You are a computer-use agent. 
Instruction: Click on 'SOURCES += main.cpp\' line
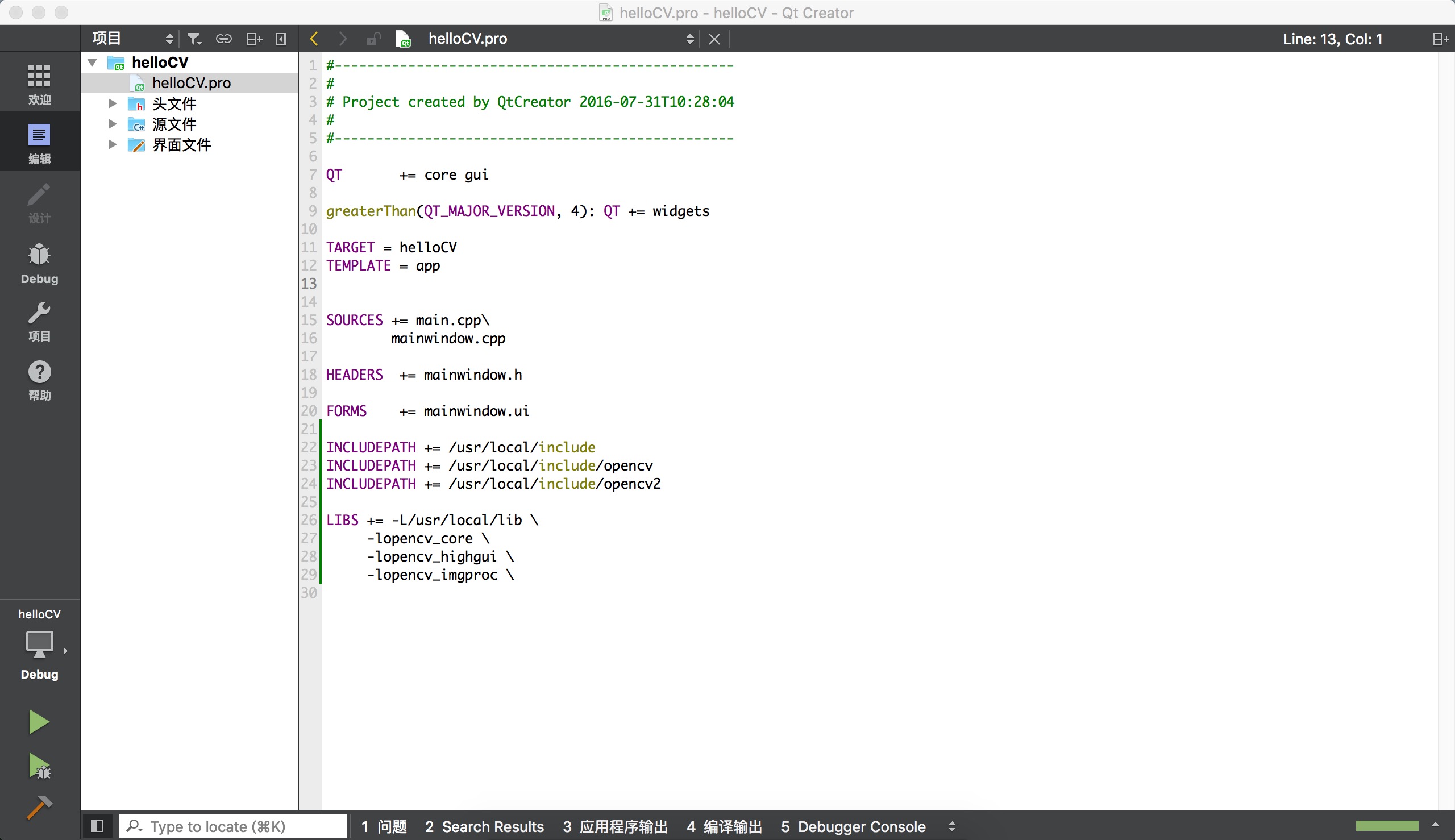tap(408, 320)
